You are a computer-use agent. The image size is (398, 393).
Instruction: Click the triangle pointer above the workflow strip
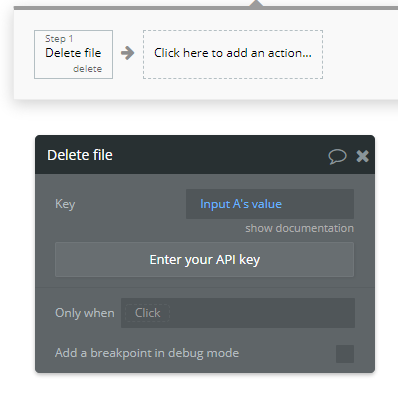(256, 3)
